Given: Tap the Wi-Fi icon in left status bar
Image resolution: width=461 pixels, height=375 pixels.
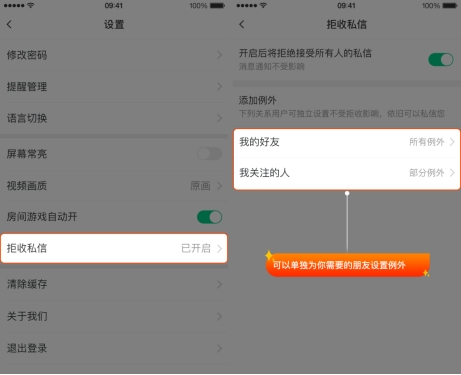Looking at the screenshot, I should [31, 5].
